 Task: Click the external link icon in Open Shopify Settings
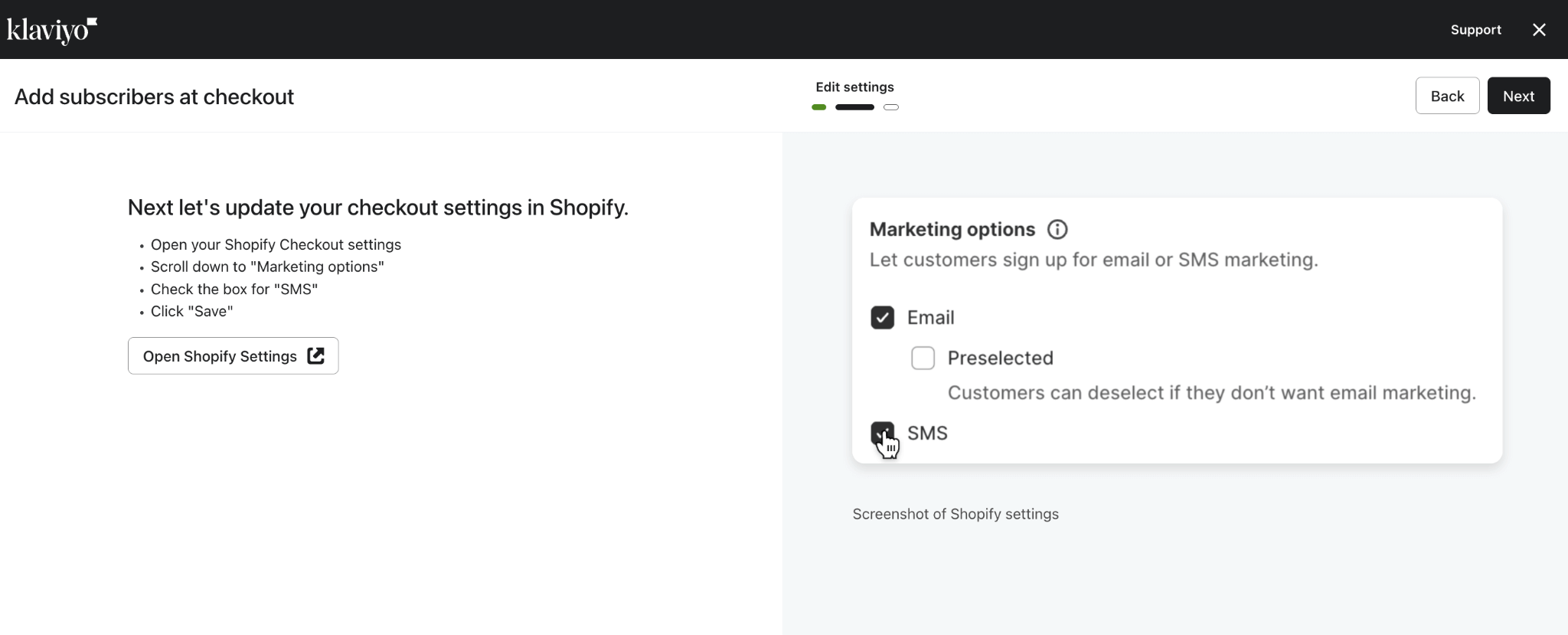pyautogui.click(x=315, y=356)
